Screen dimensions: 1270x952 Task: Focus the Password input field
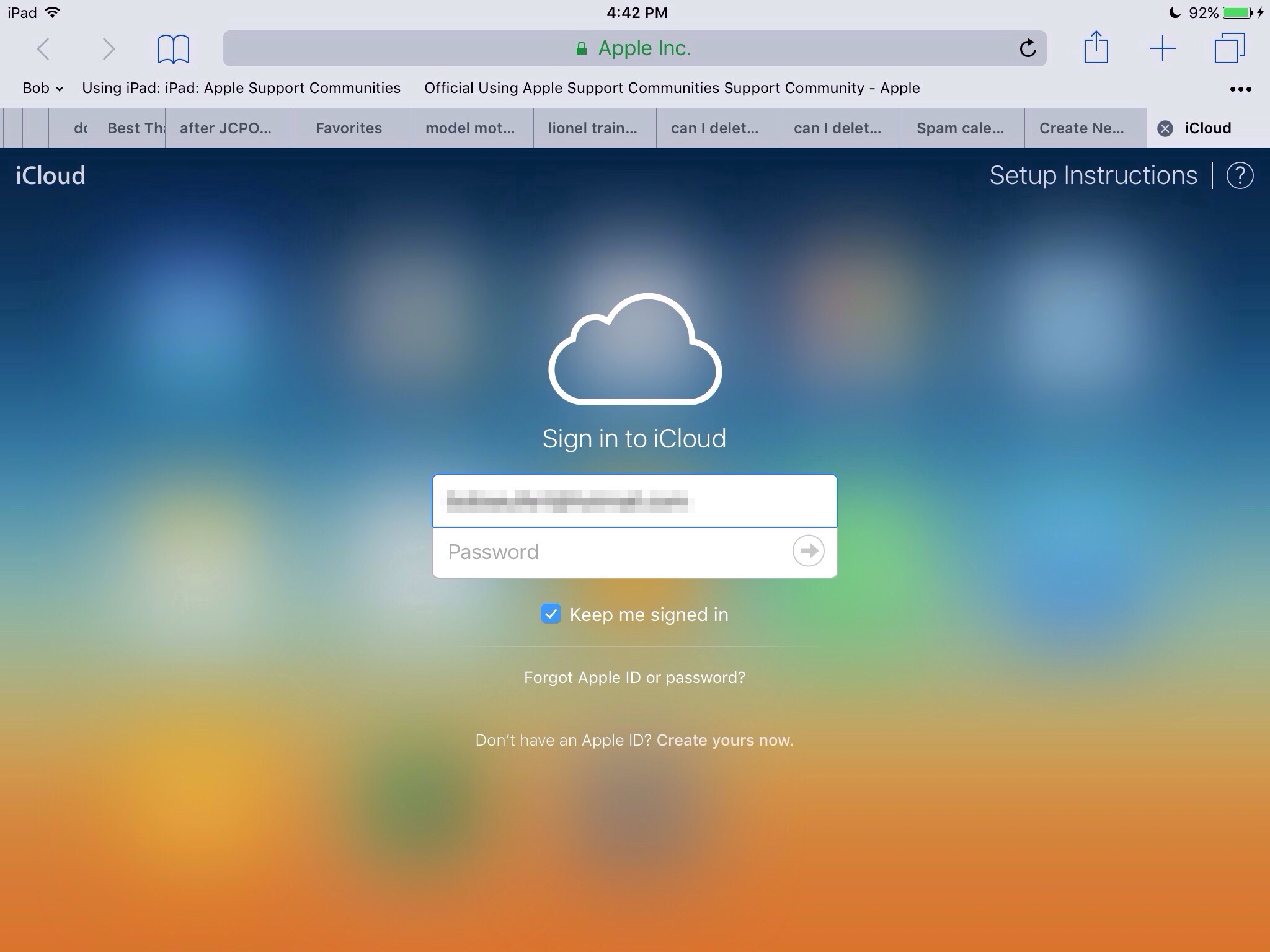pyautogui.click(x=611, y=552)
